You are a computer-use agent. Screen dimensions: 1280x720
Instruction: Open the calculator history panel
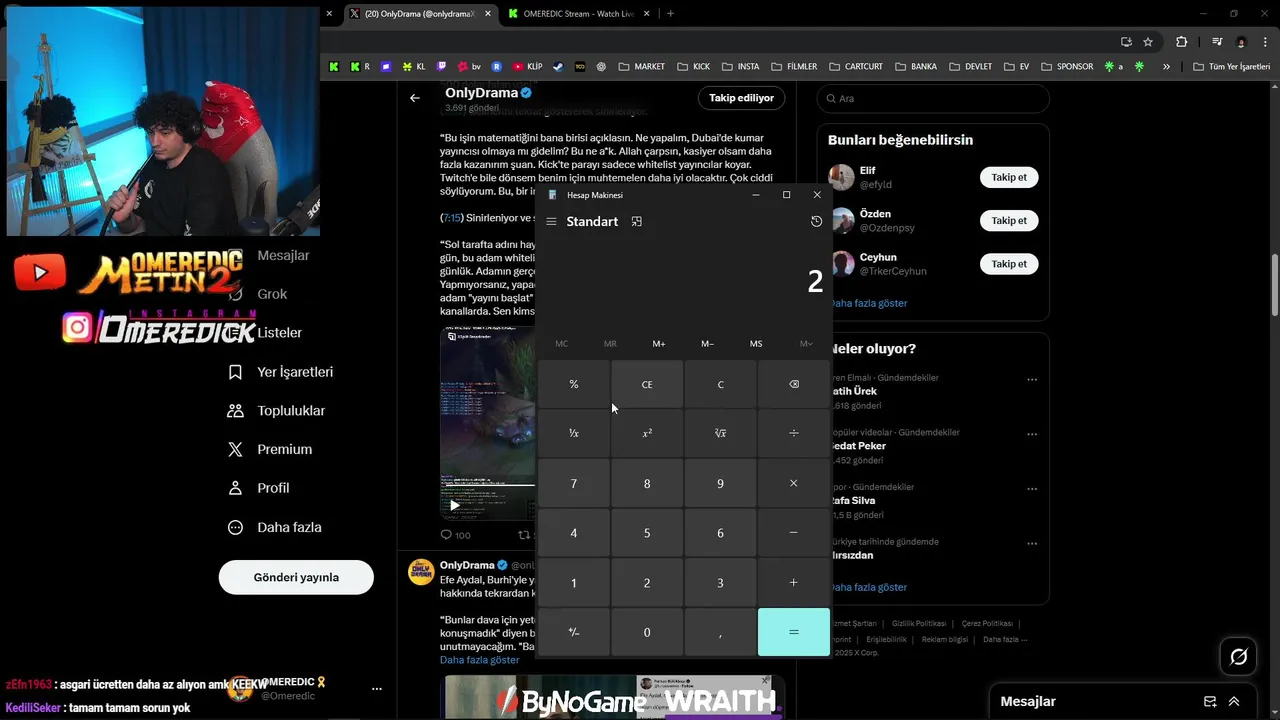click(x=816, y=222)
